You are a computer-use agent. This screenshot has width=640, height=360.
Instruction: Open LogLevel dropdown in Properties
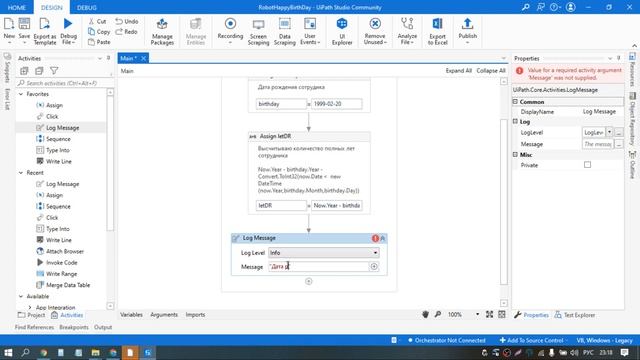pyautogui.click(x=609, y=132)
